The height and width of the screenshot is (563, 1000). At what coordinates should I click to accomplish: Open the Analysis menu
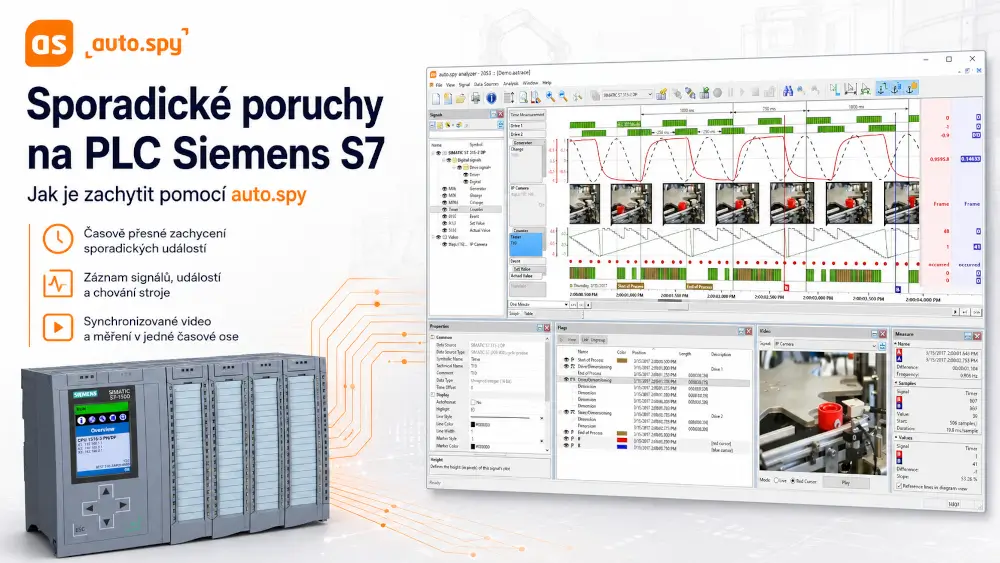511,84
